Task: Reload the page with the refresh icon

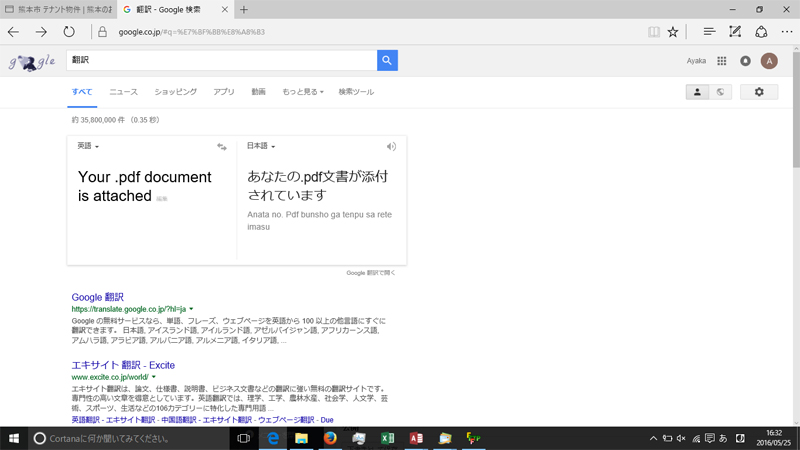Action: pos(69,32)
